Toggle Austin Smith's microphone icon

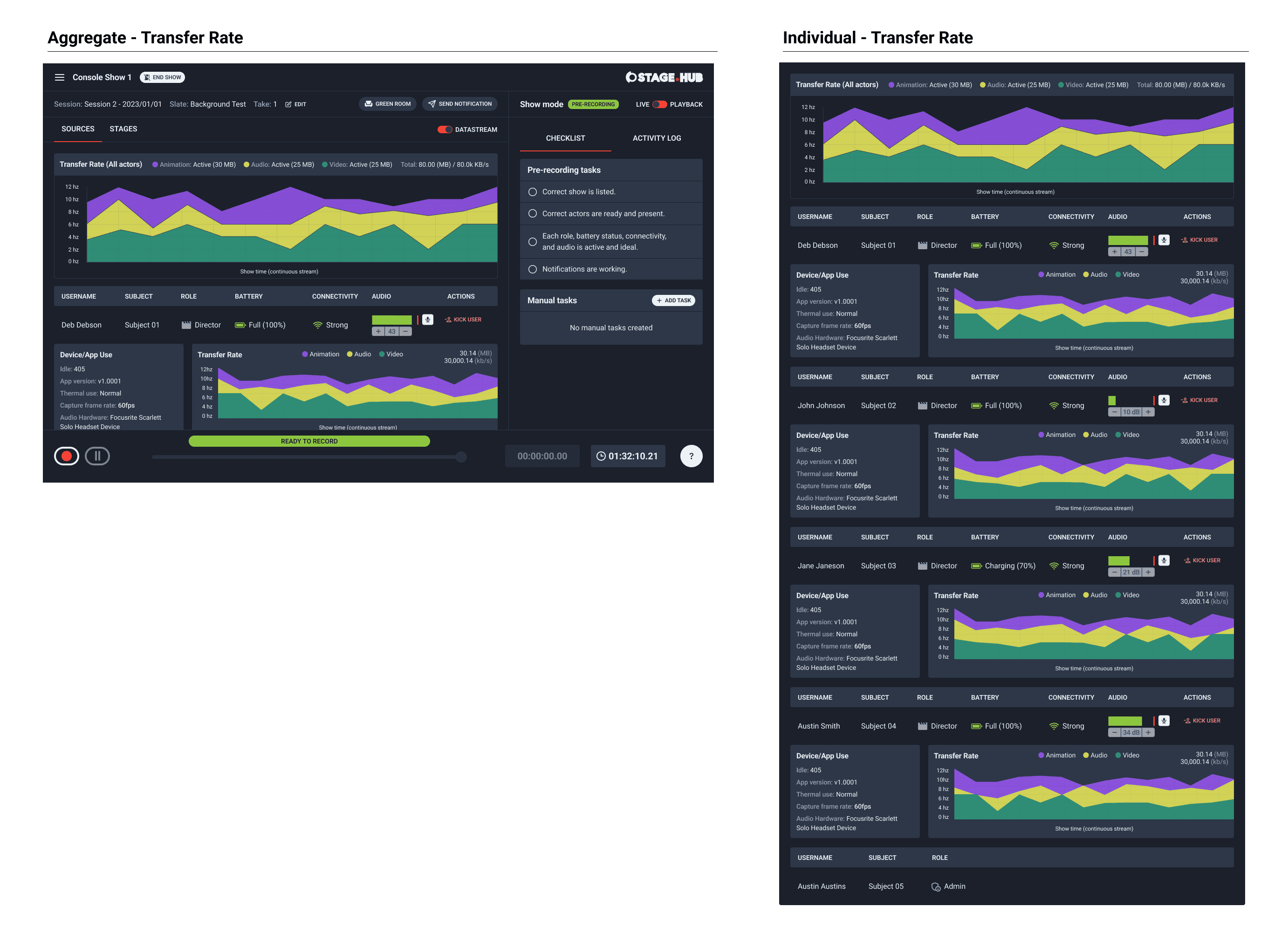(x=1164, y=721)
